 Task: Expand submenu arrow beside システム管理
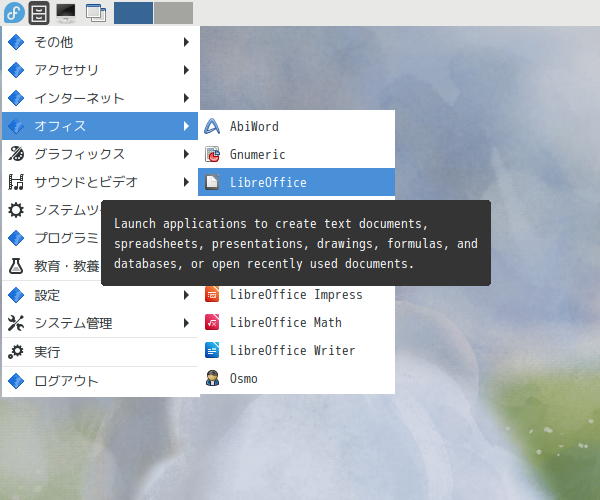186,323
